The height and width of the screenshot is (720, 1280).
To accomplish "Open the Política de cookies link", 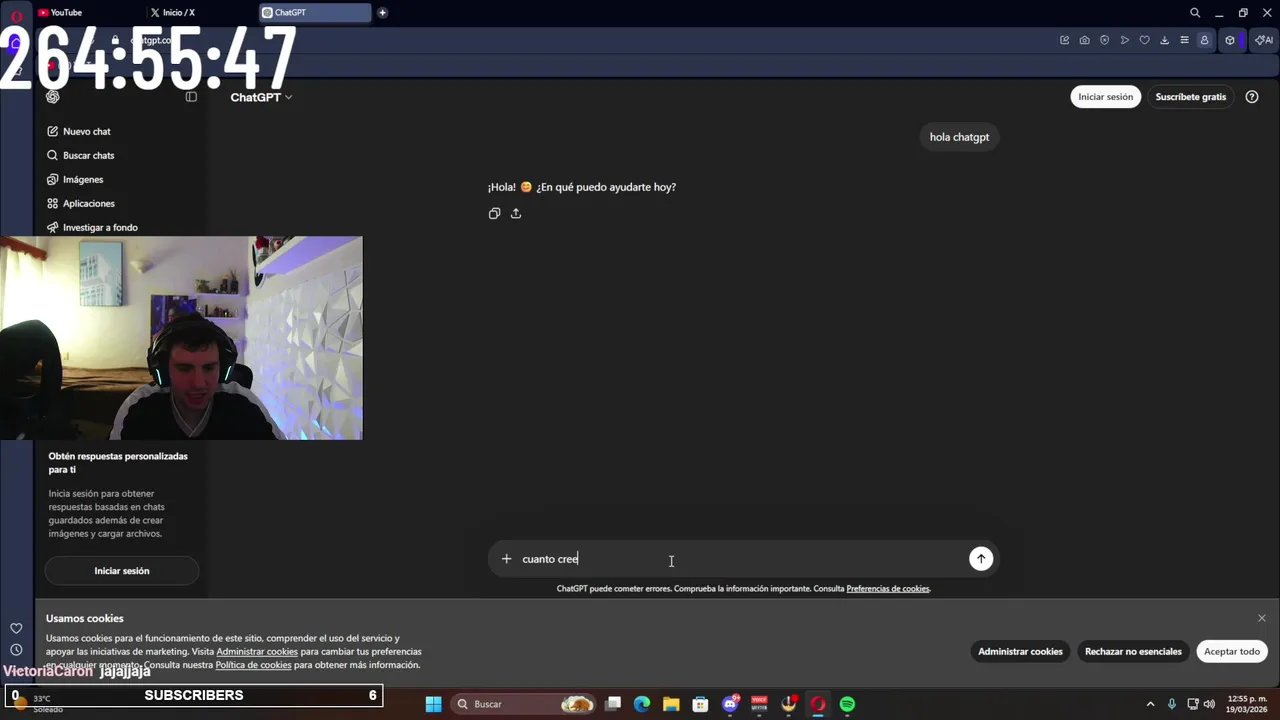I will point(253,665).
